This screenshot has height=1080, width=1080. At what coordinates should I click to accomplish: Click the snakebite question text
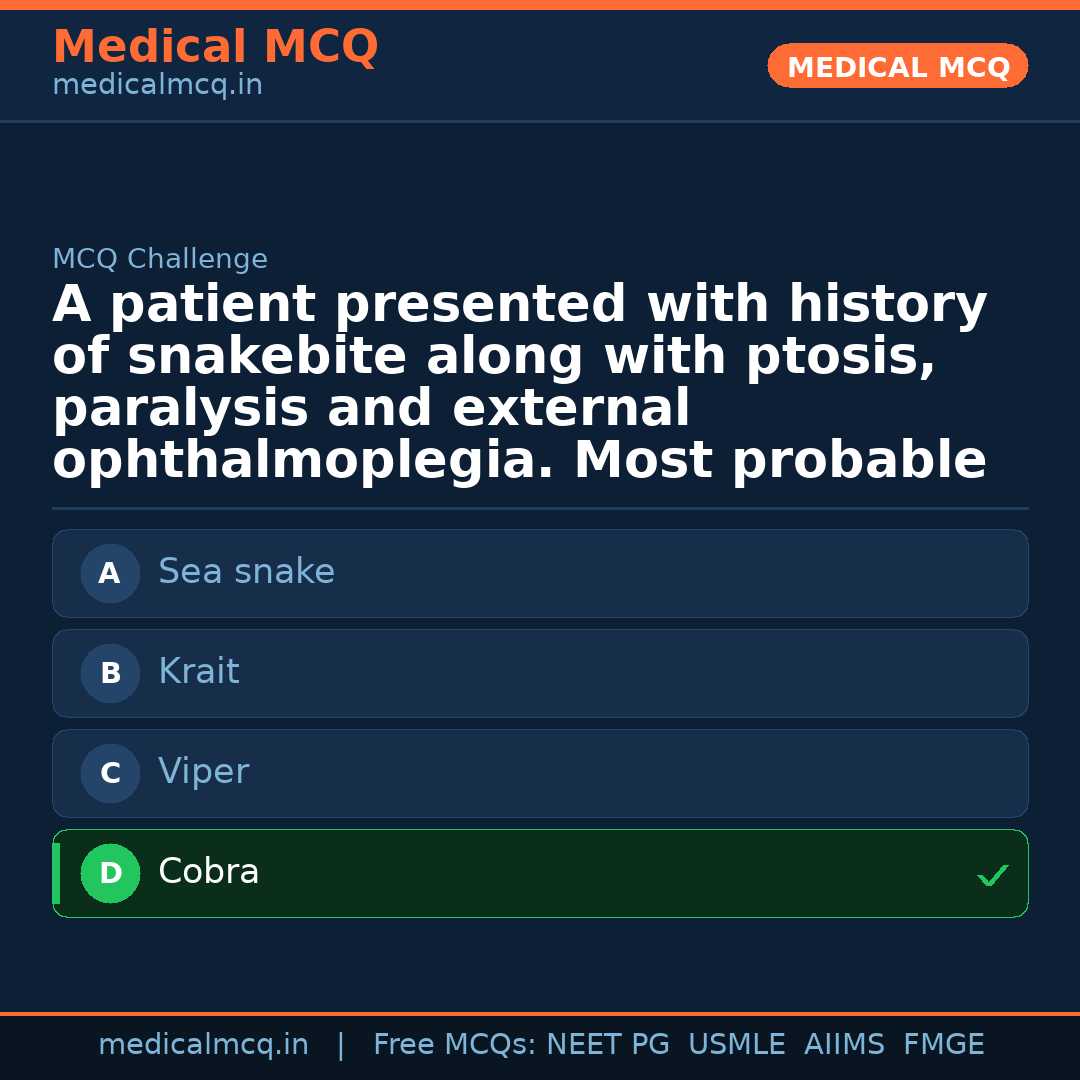(520, 383)
